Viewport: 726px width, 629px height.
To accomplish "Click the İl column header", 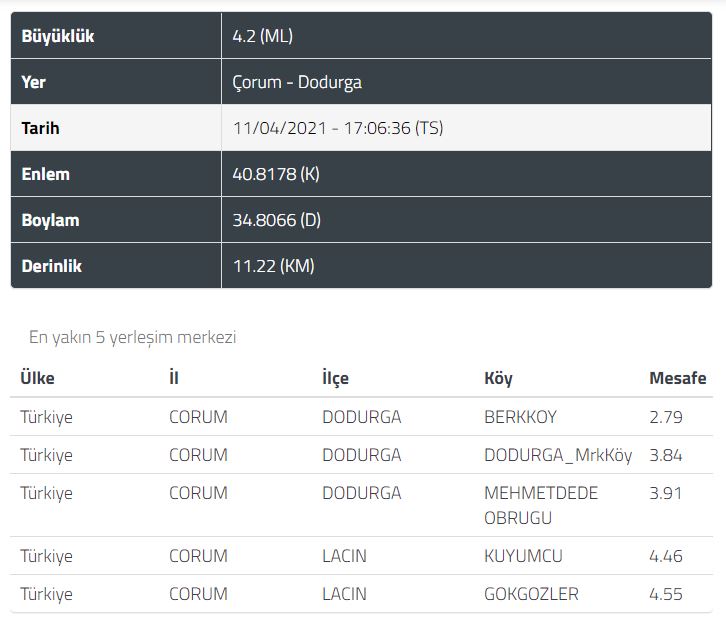I will 174,378.
